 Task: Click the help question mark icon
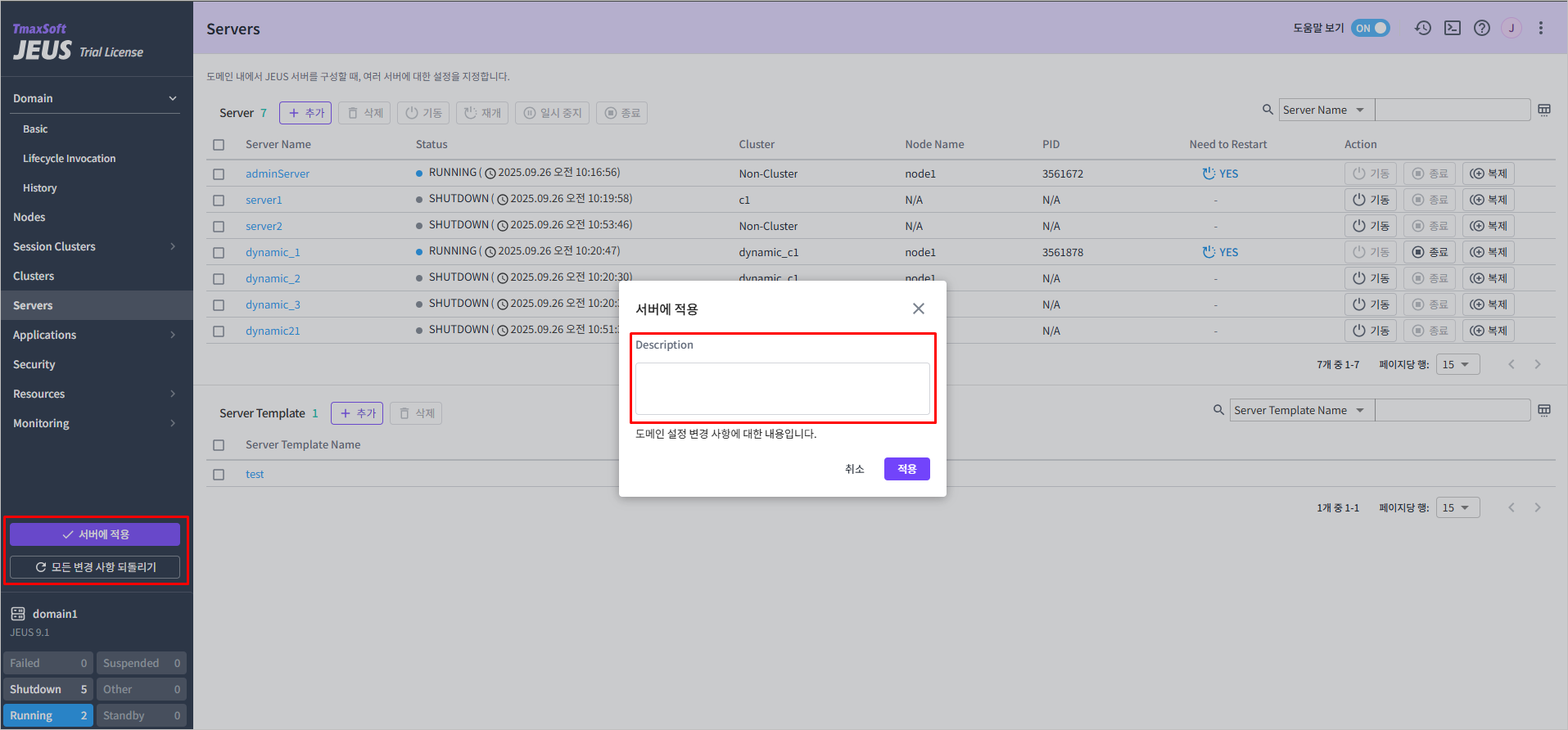pos(1482,28)
